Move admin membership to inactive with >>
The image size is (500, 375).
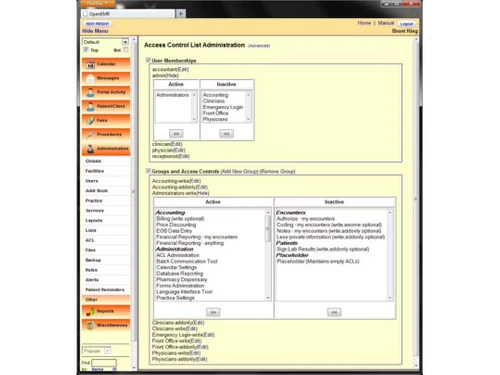tap(176, 134)
